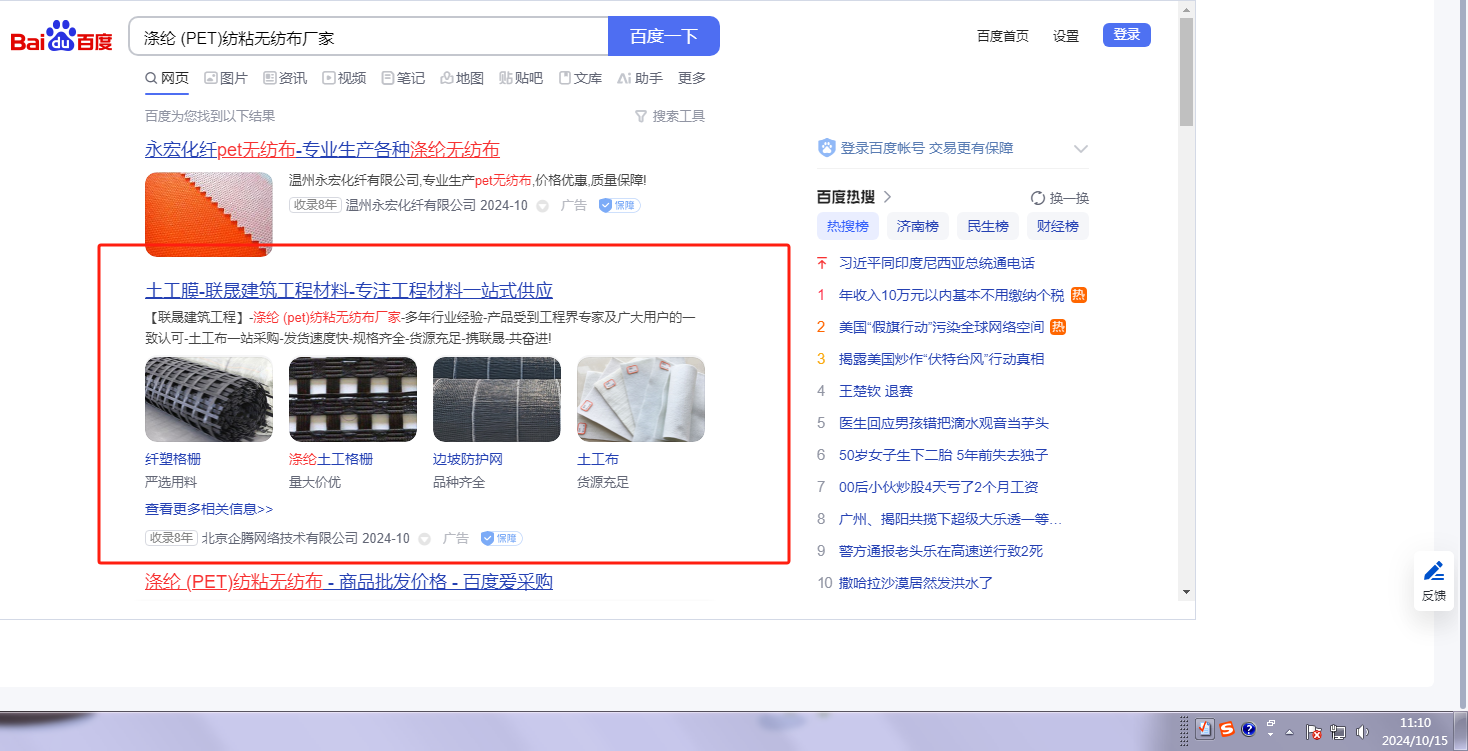The image size is (1468, 751).
Task: Open 撒哈拉沙漠居然发洪水了 topic
Action: [x=916, y=583]
